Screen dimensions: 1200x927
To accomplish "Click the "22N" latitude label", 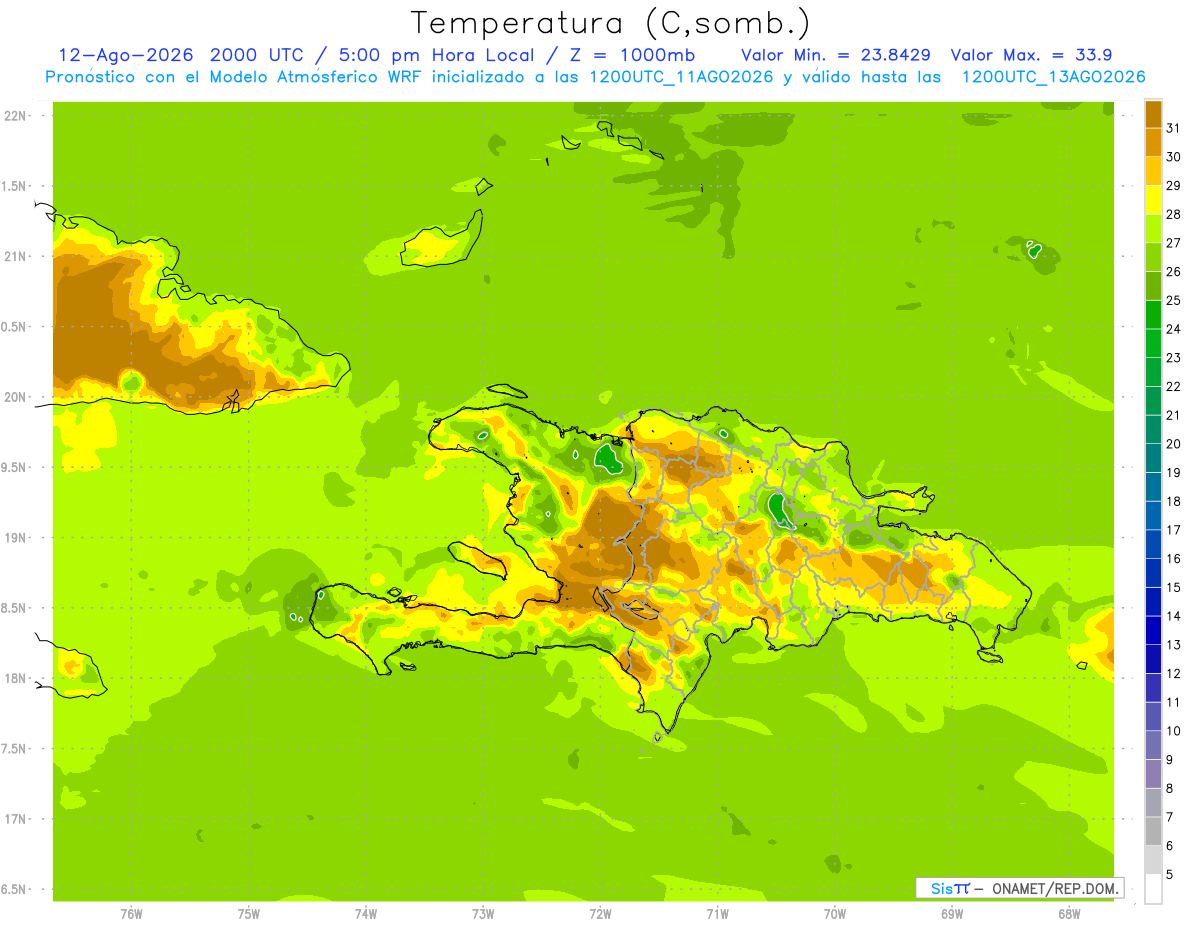I will point(14,116).
